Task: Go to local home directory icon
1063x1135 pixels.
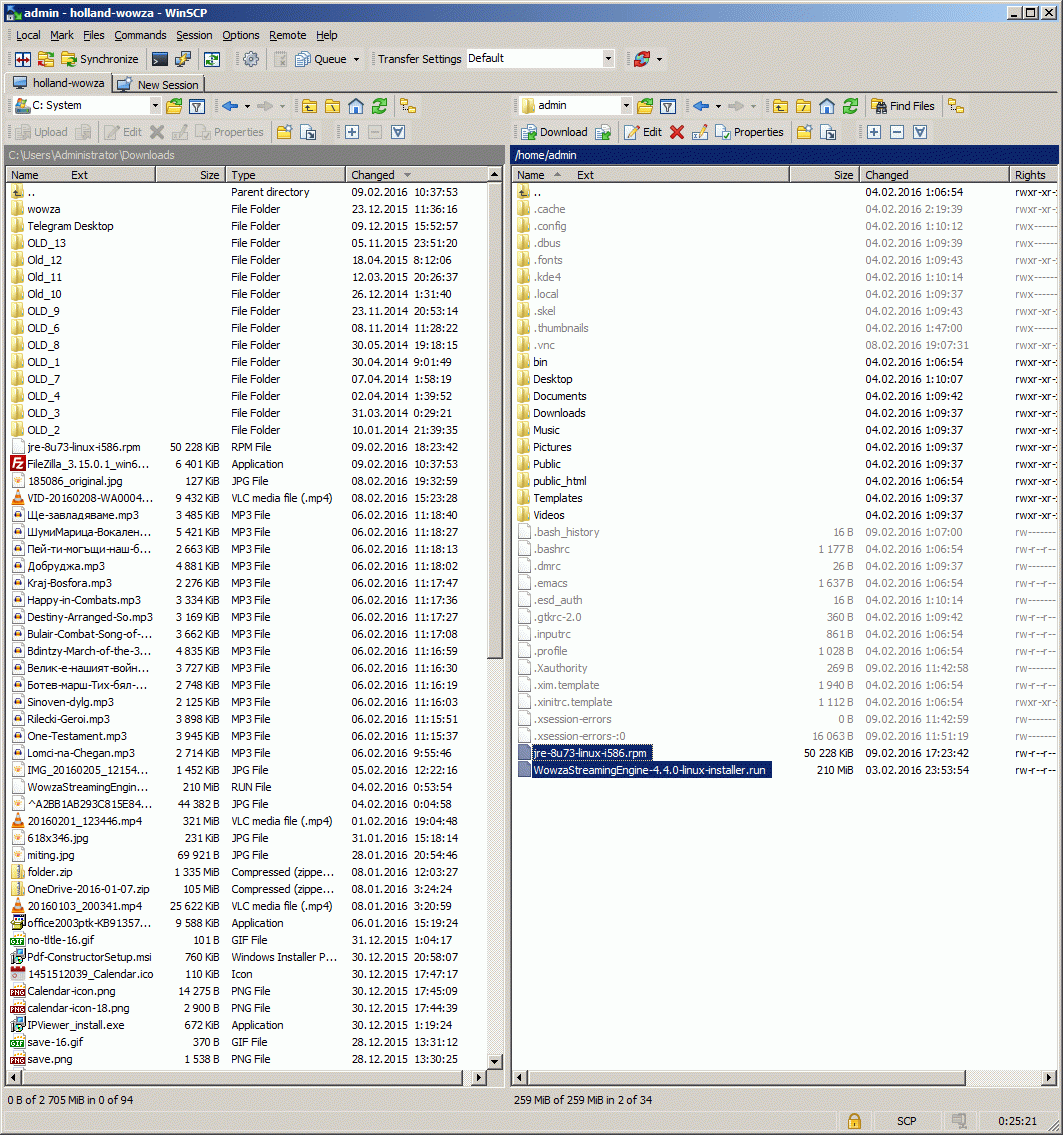Action: [356, 106]
